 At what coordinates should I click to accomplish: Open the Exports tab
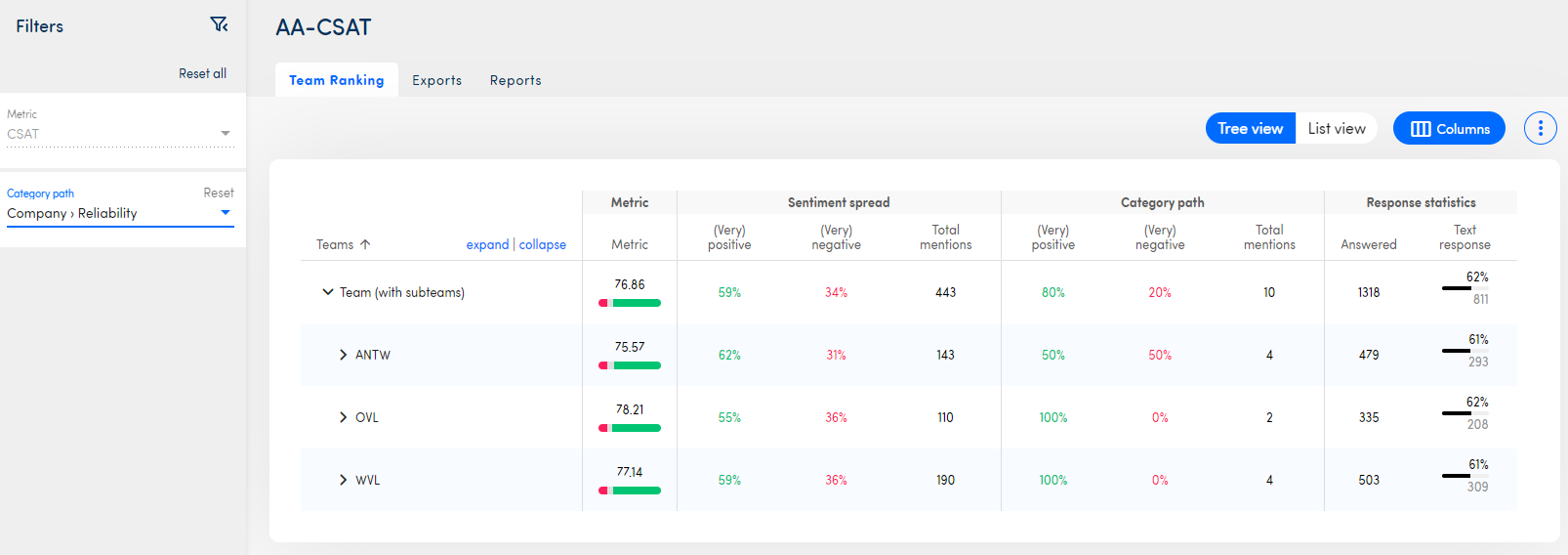[436, 80]
